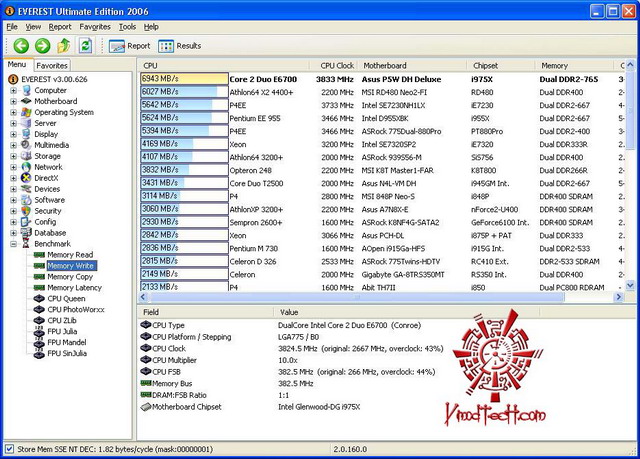The width and height of the screenshot is (640, 459).
Task: Select FPU Mandel benchmark
Action: (67, 343)
